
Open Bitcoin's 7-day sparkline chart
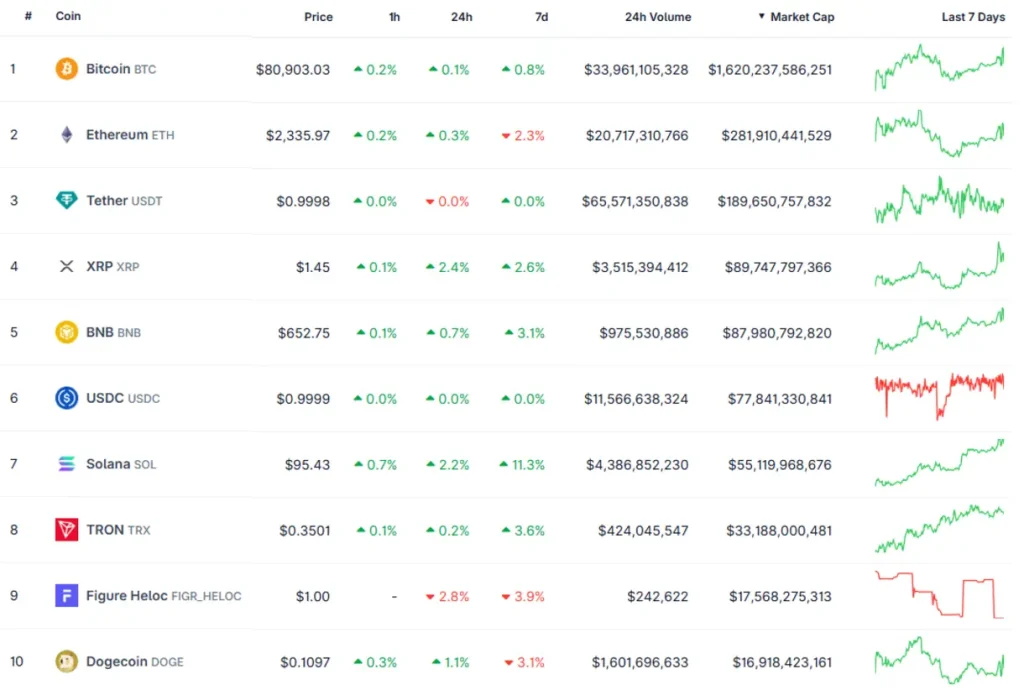(x=939, y=67)
